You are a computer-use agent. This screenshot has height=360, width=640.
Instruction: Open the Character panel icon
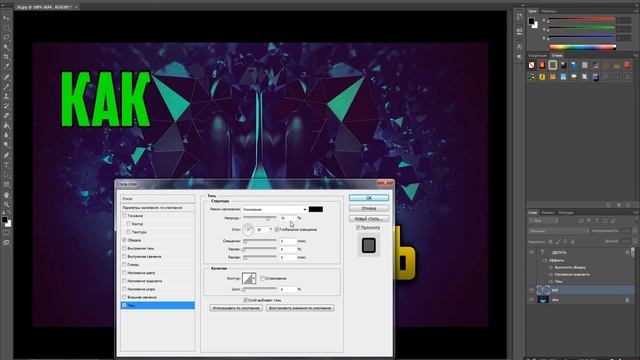(519, 47)
